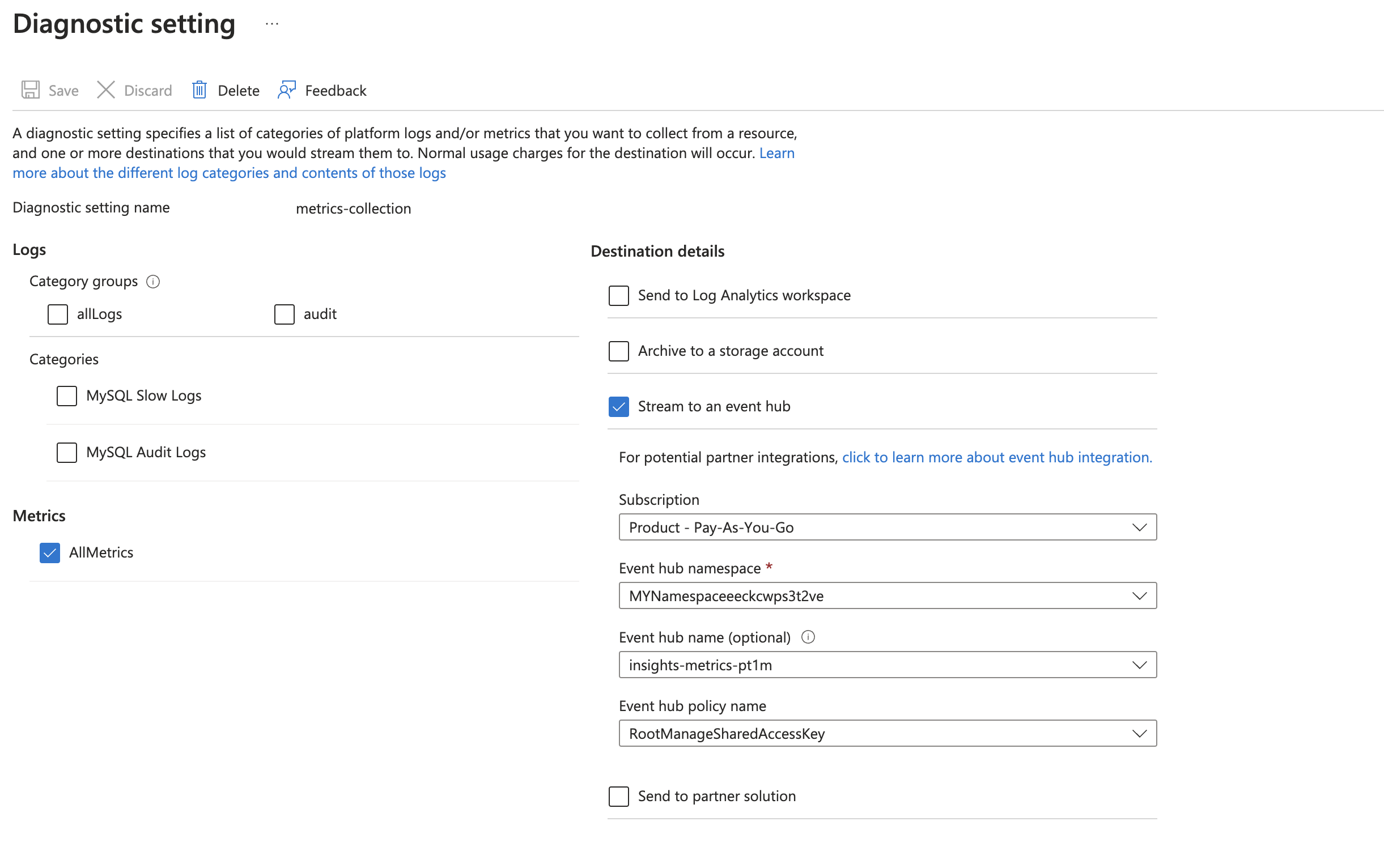1384x868 pixels.
Task: Enable MySQL Audit Logs category
Action: [67, 452]
